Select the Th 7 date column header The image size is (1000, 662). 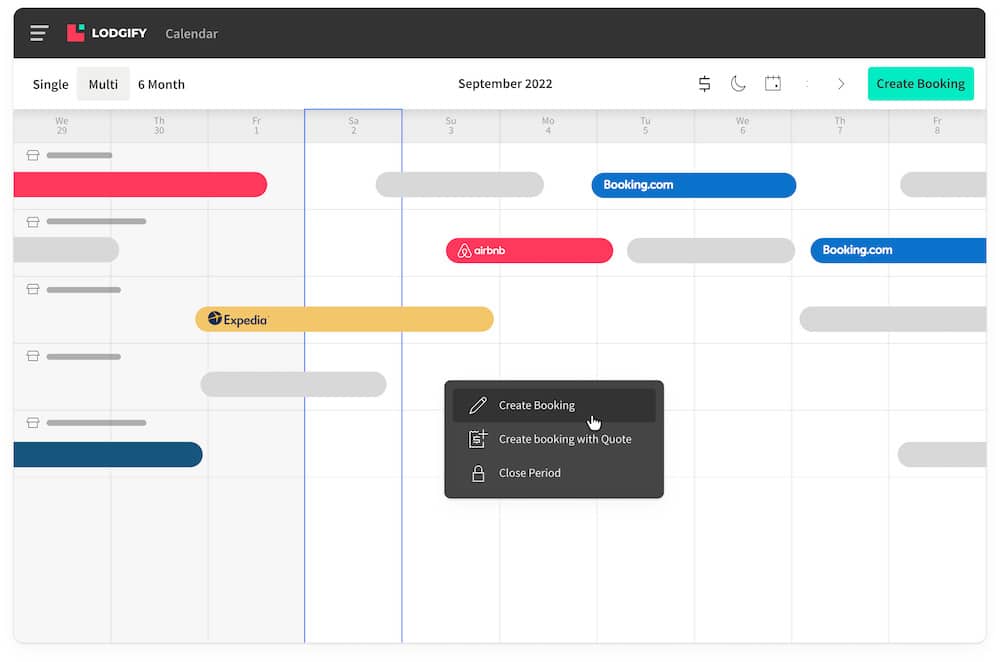pos(840,126)
